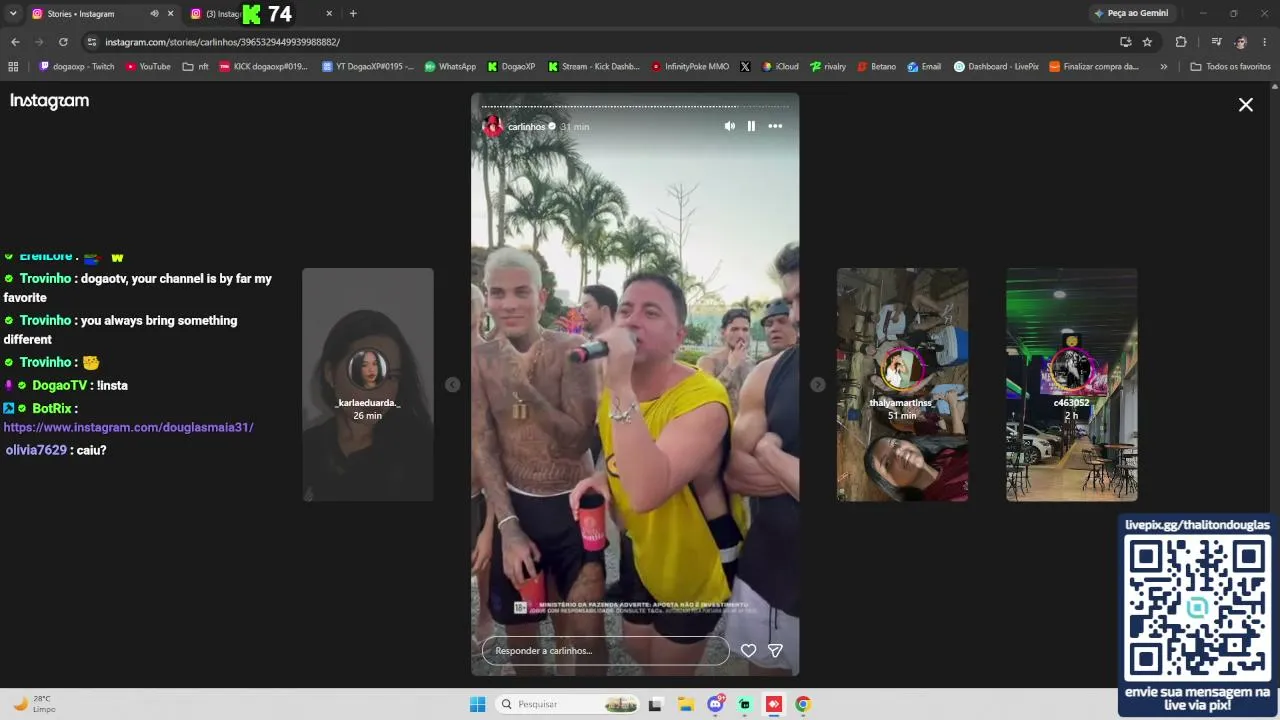Open the apps grid in bookmarks bar
The image size is (1280, 720).
click(x=13, y=67)
